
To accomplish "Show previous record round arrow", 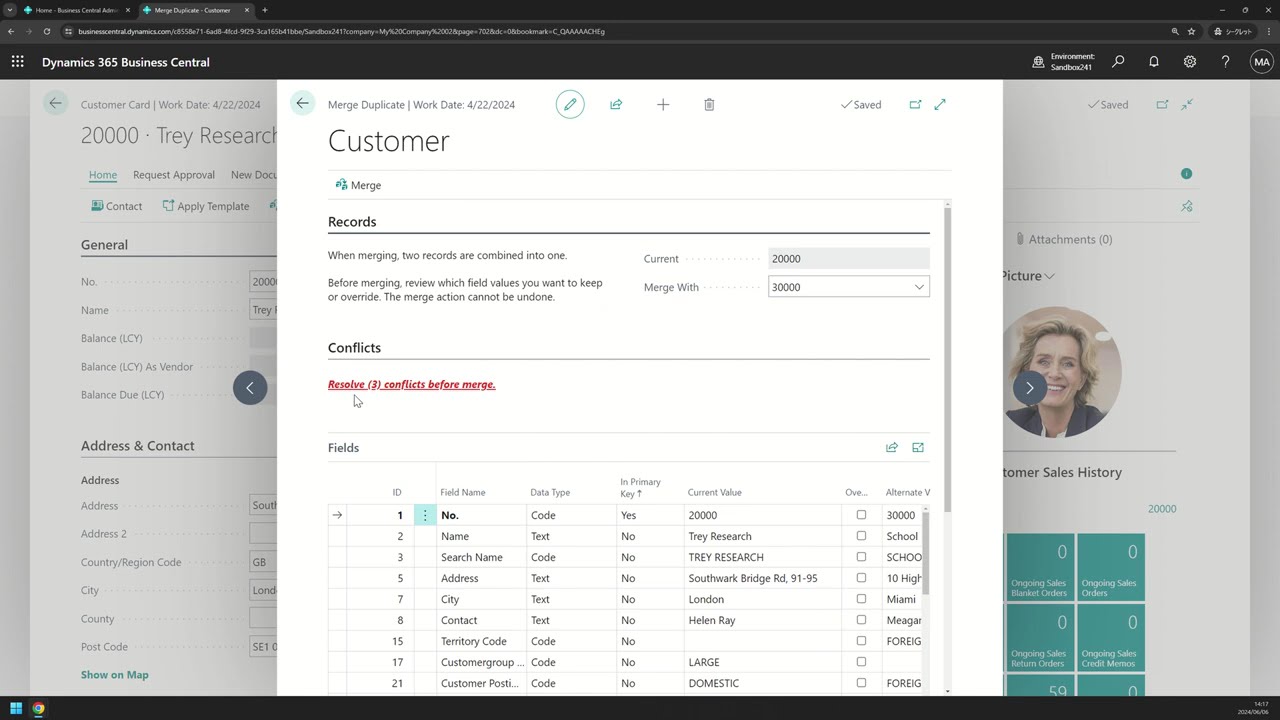I will pos(250,388).
